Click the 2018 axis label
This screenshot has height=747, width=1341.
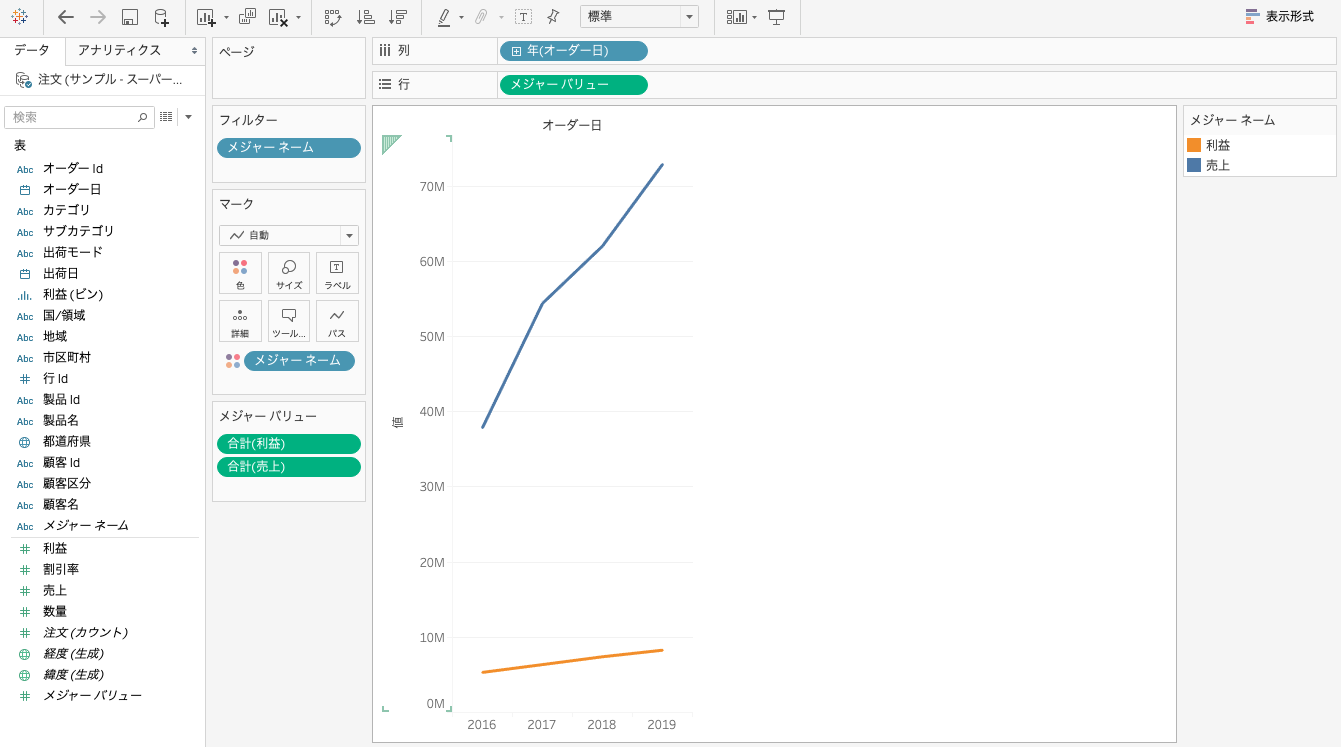[x=602, y=725]
